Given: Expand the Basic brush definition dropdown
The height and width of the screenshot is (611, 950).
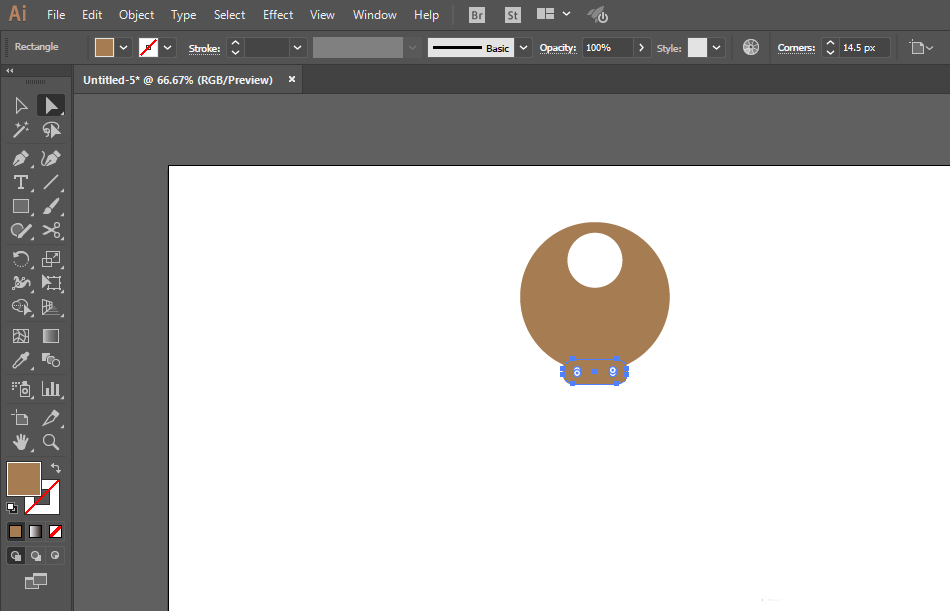Looking at the screenshot, I should 523,48.
